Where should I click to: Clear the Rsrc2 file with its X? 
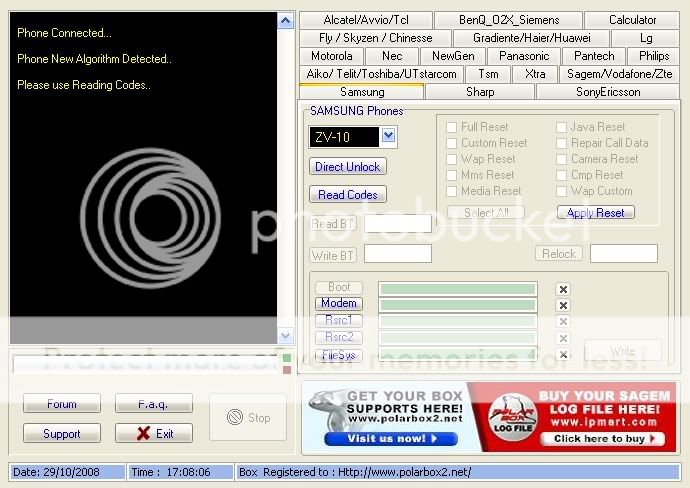[563, 338]
